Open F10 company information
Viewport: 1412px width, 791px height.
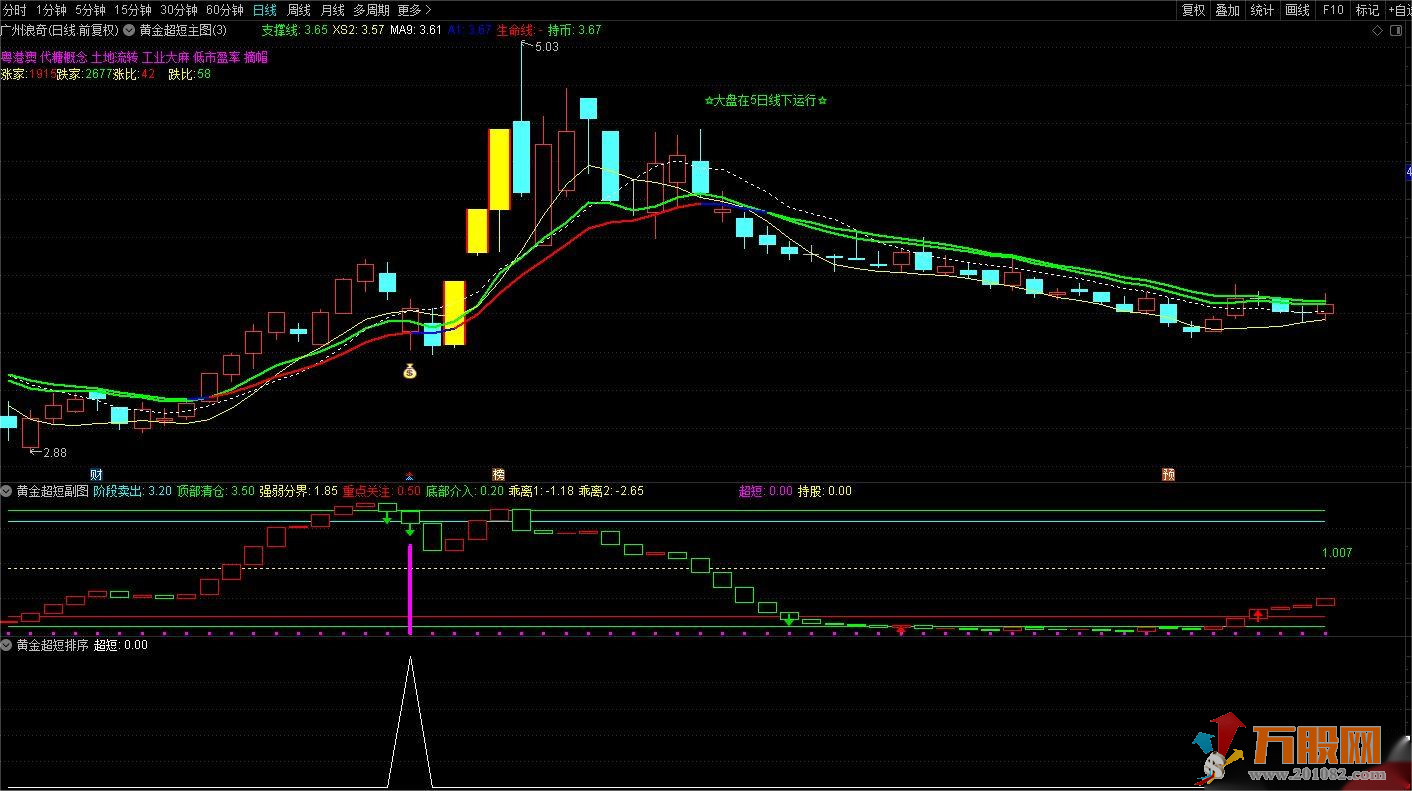tap(1333, 10)
